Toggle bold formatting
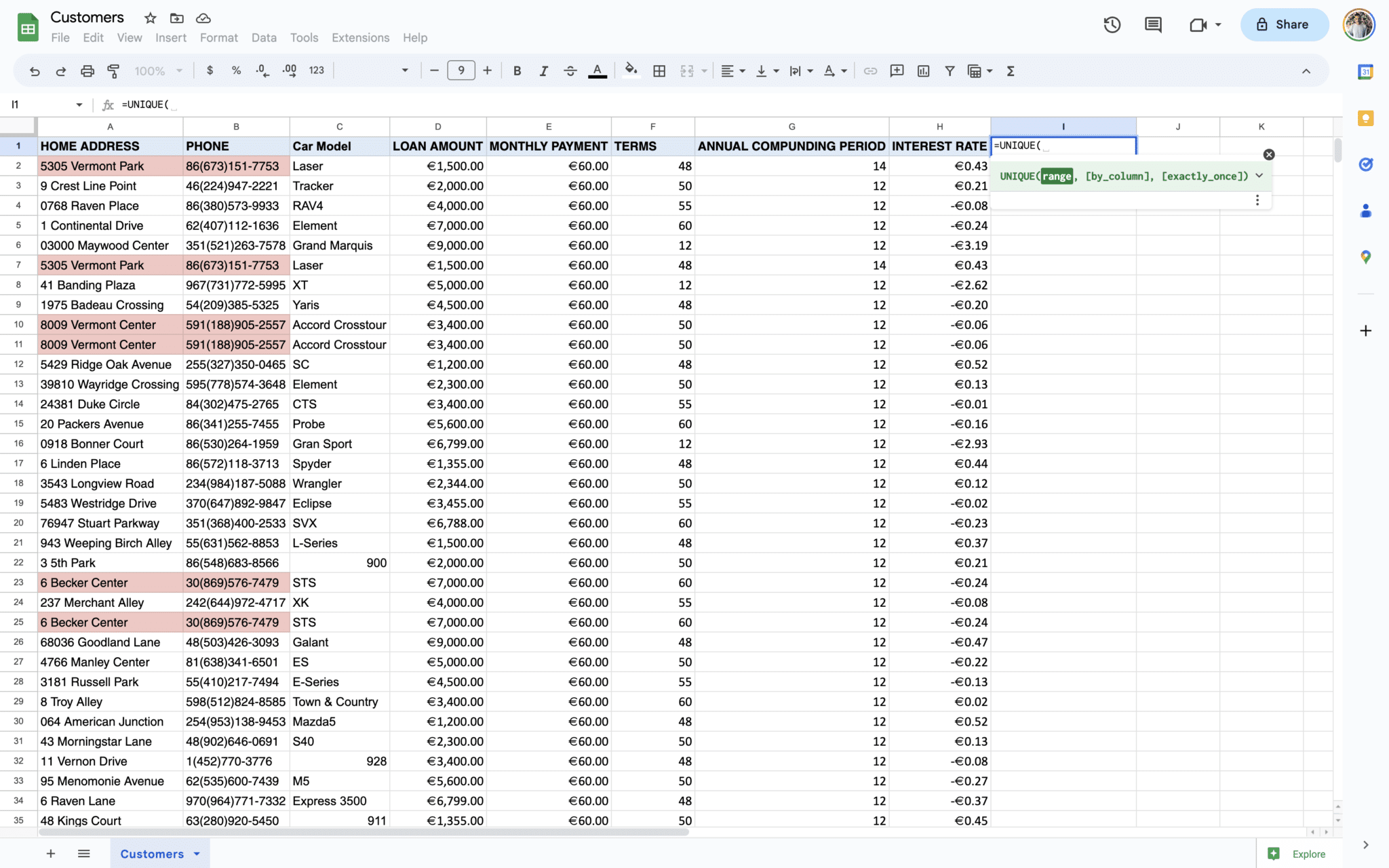 tap(517, 71)
